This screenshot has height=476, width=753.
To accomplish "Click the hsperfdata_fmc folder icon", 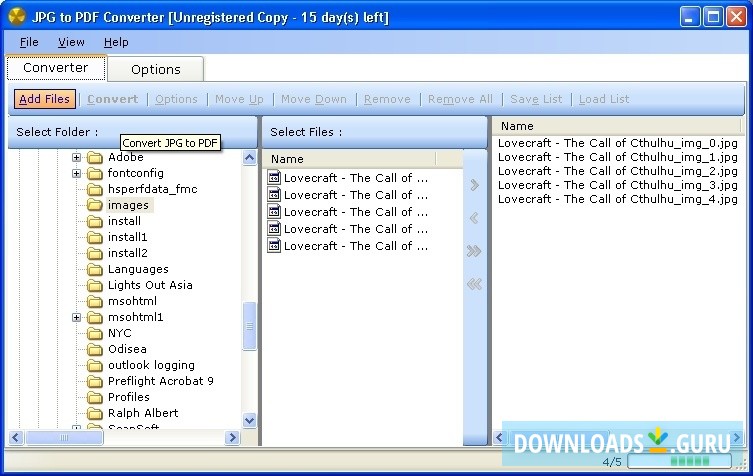I will pos(95,189).
